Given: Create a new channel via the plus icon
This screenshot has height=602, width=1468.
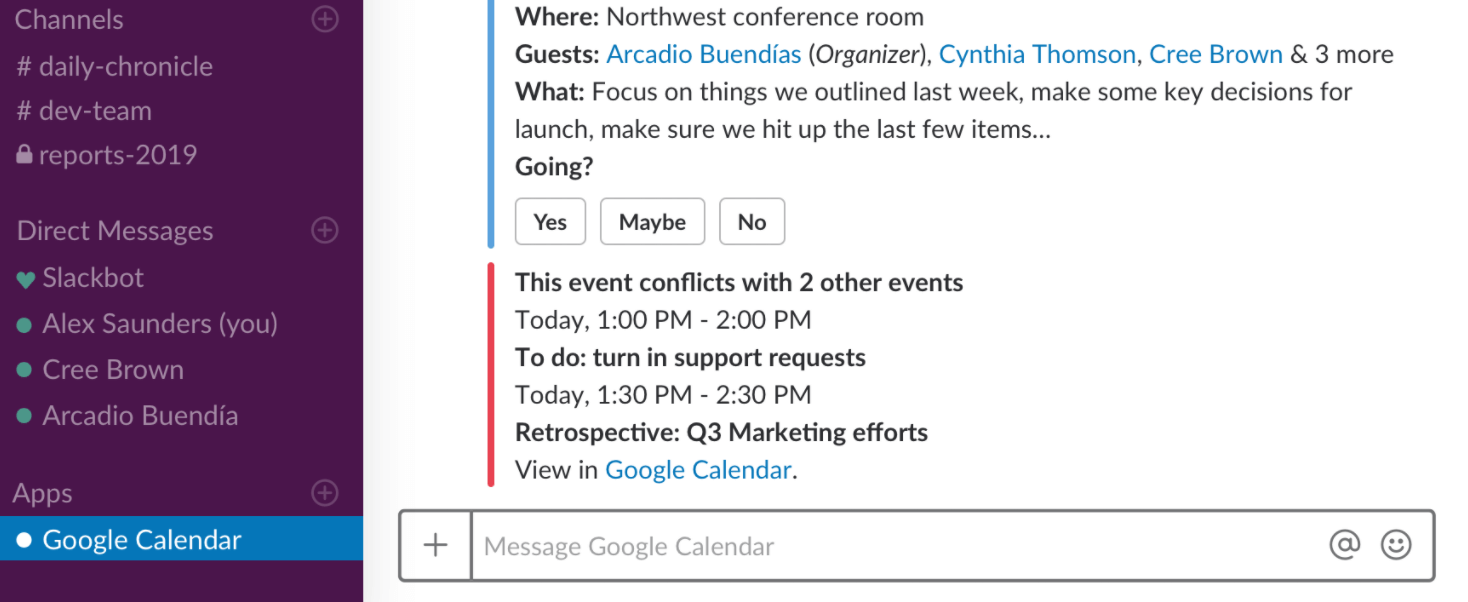Looking at the screenshot, I should (325, 19).
